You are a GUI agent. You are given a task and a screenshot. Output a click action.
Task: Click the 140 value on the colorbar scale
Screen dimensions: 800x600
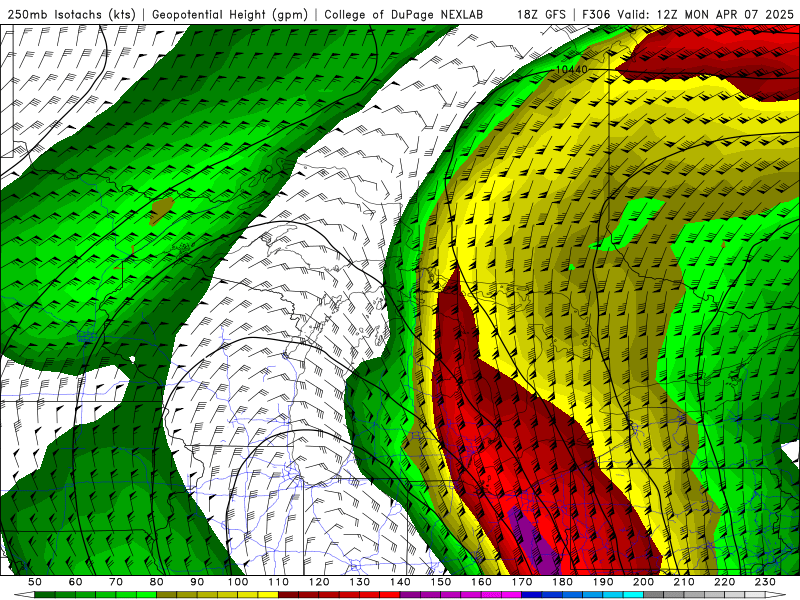pos(399,582)
